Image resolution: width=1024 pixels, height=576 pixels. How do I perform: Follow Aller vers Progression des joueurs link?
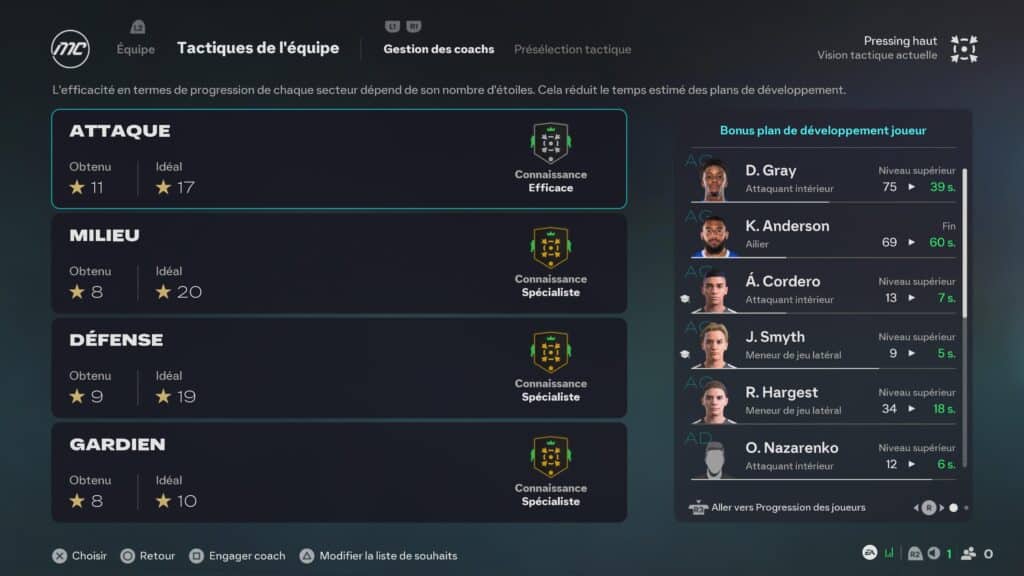788,507
